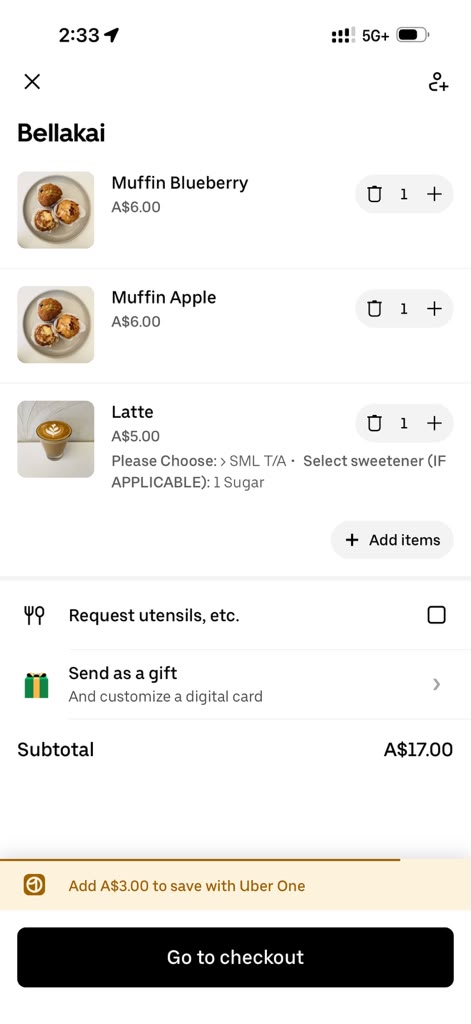471x1024 pixels.
Task: Open the Latte product photo
Action: click(56, 439)
